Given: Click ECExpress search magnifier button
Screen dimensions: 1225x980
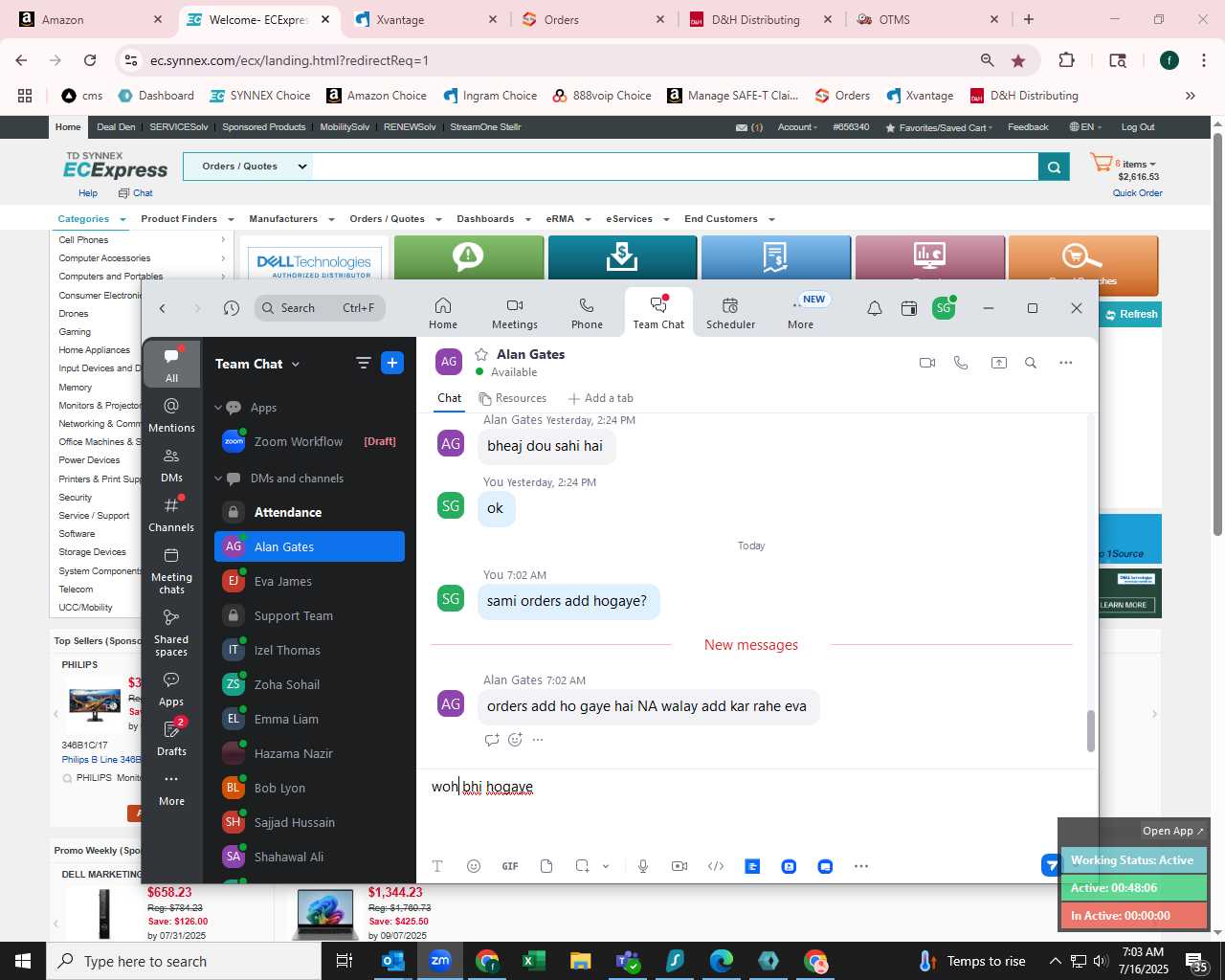Looking at the screenshot, I should click(1054, 167).
